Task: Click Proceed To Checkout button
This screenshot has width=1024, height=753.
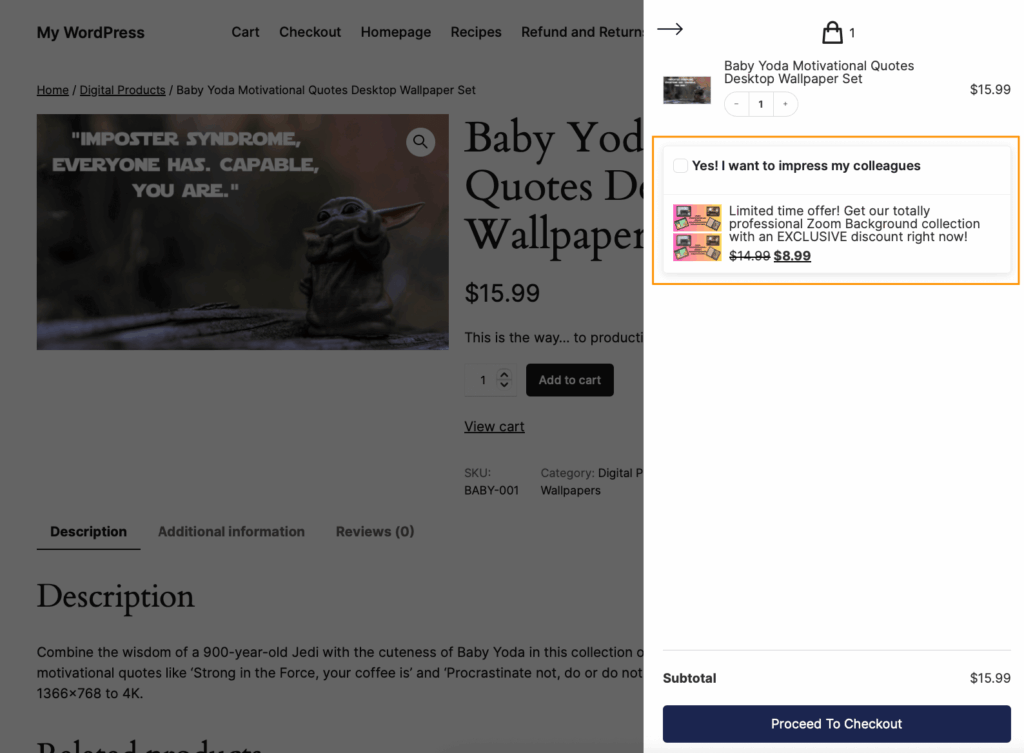Action: click(837, 724)
